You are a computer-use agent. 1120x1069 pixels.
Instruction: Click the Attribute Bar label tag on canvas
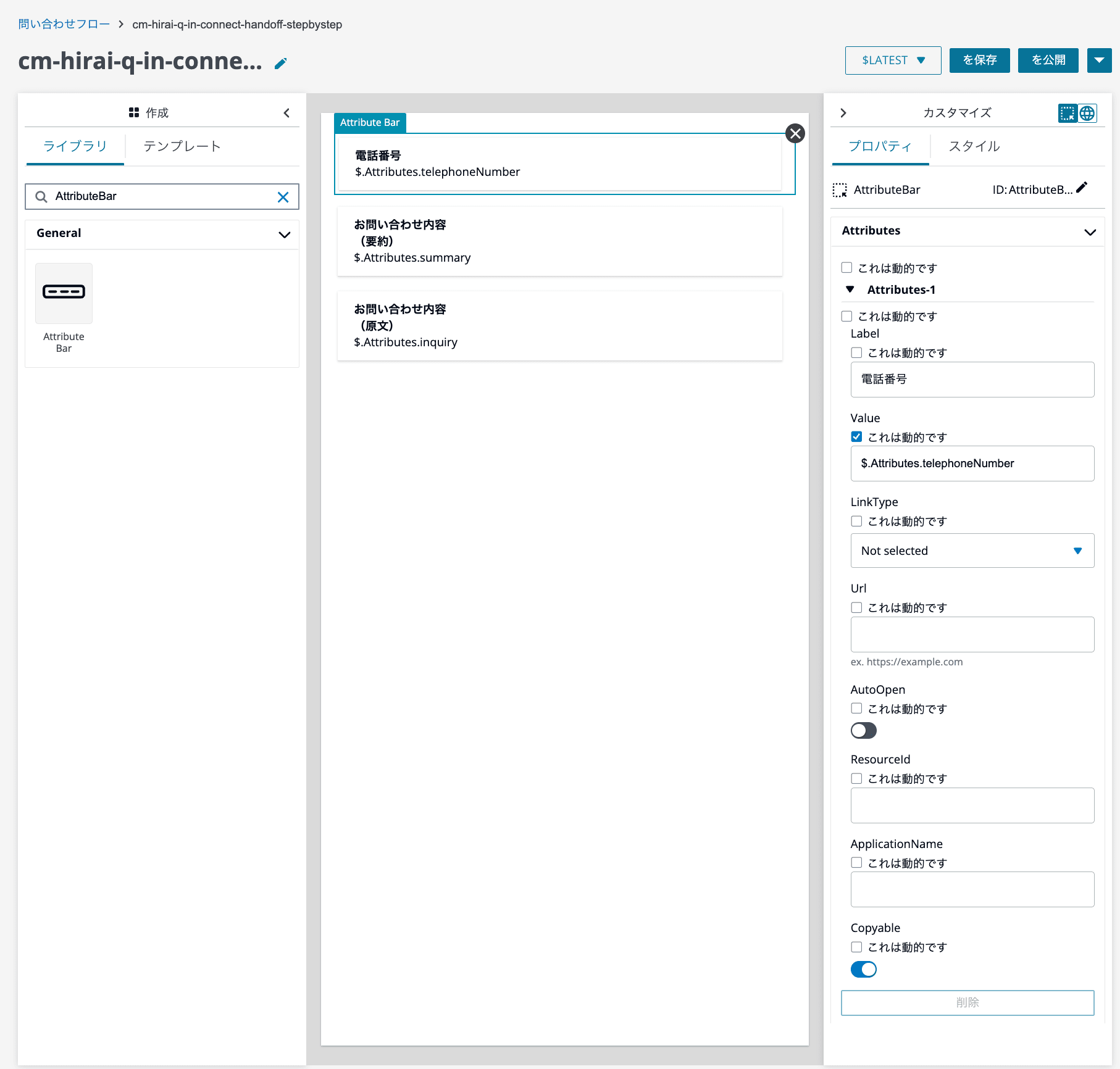[x=370, y=122]
